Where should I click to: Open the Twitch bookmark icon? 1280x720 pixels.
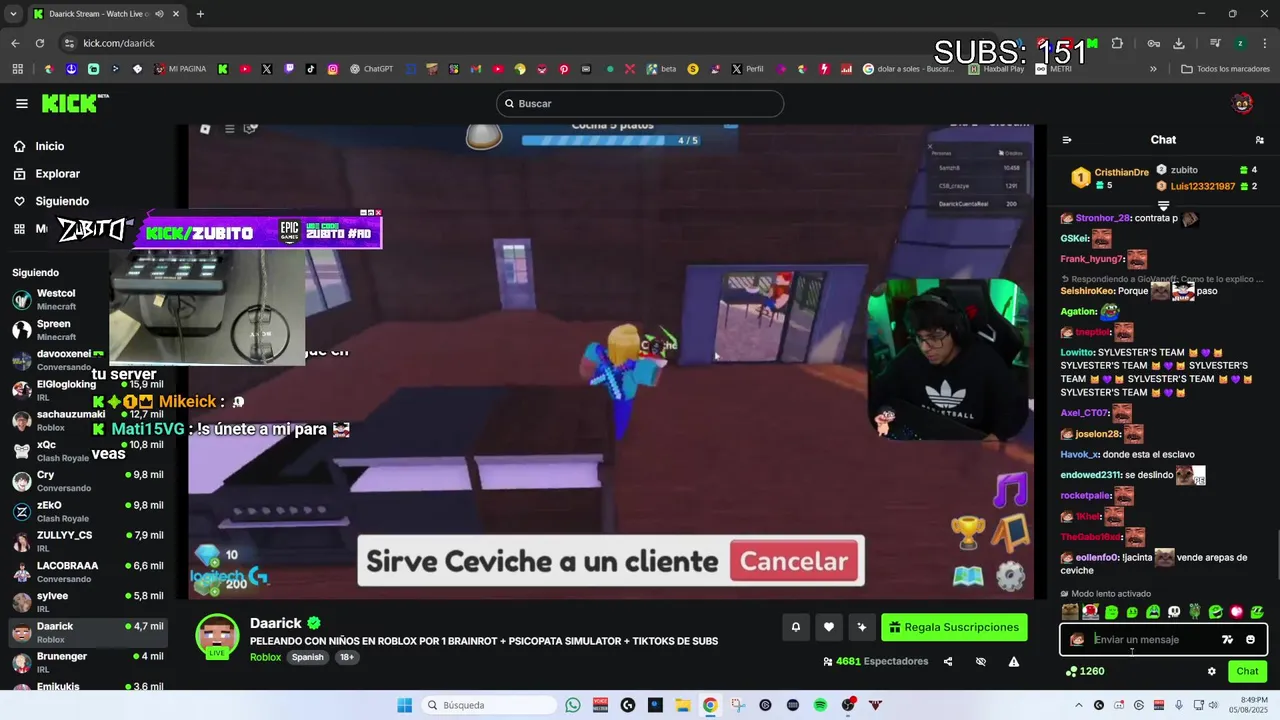(289, 69)
